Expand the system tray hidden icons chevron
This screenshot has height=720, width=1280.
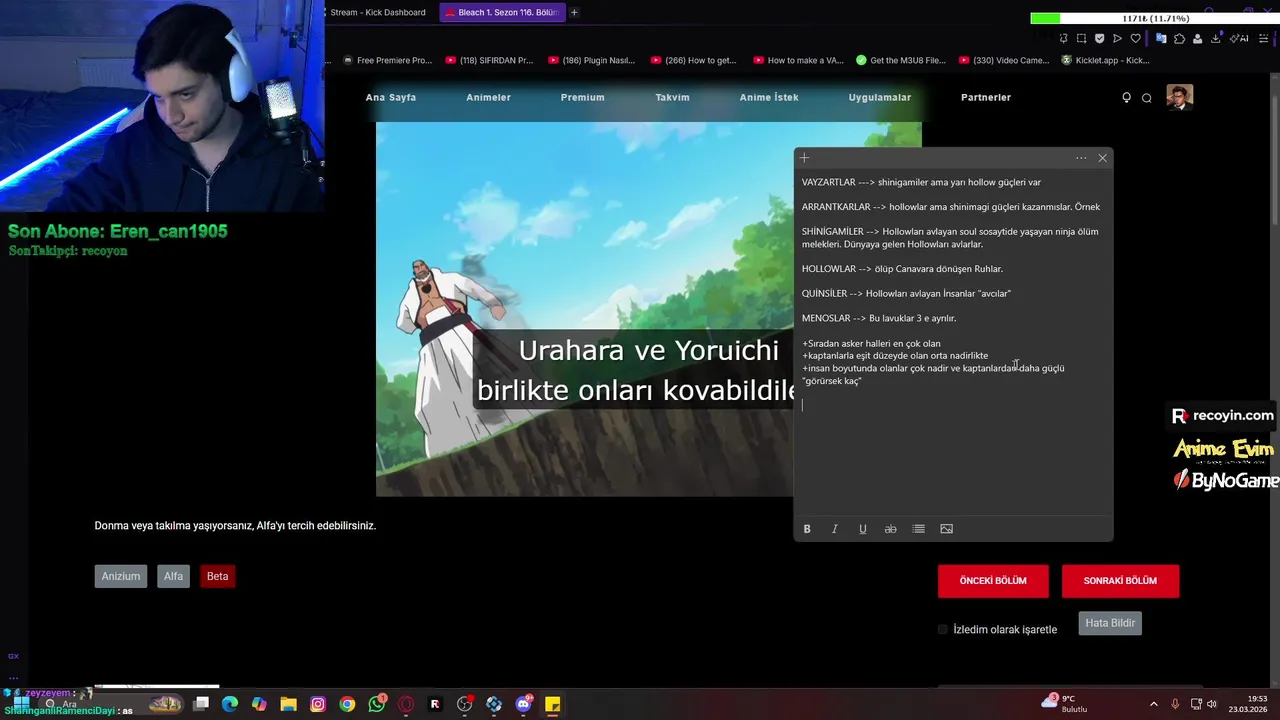point(1153,704)
